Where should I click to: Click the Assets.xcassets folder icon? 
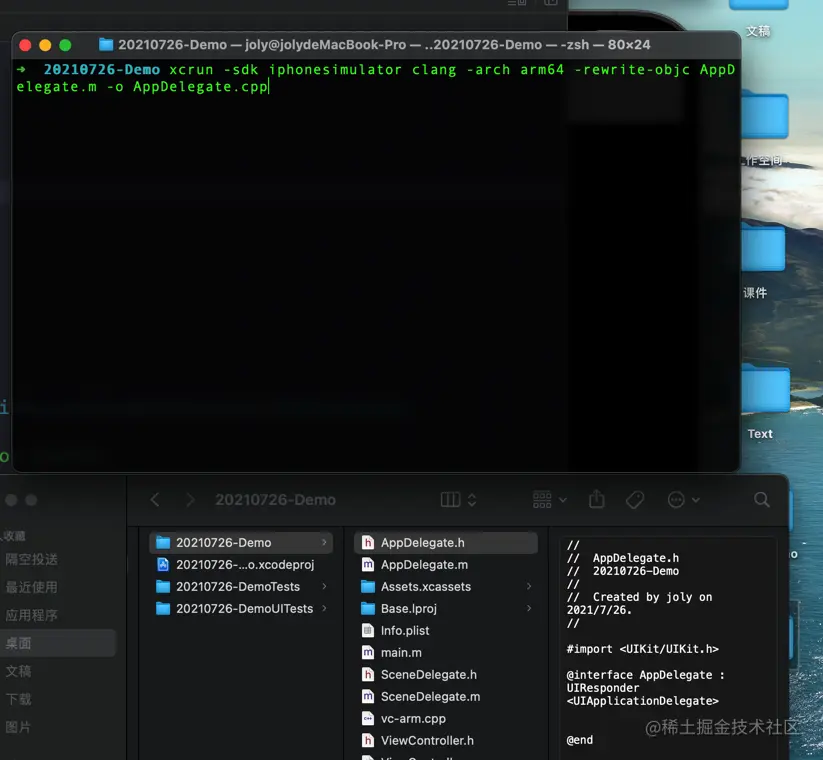(368, 587)
